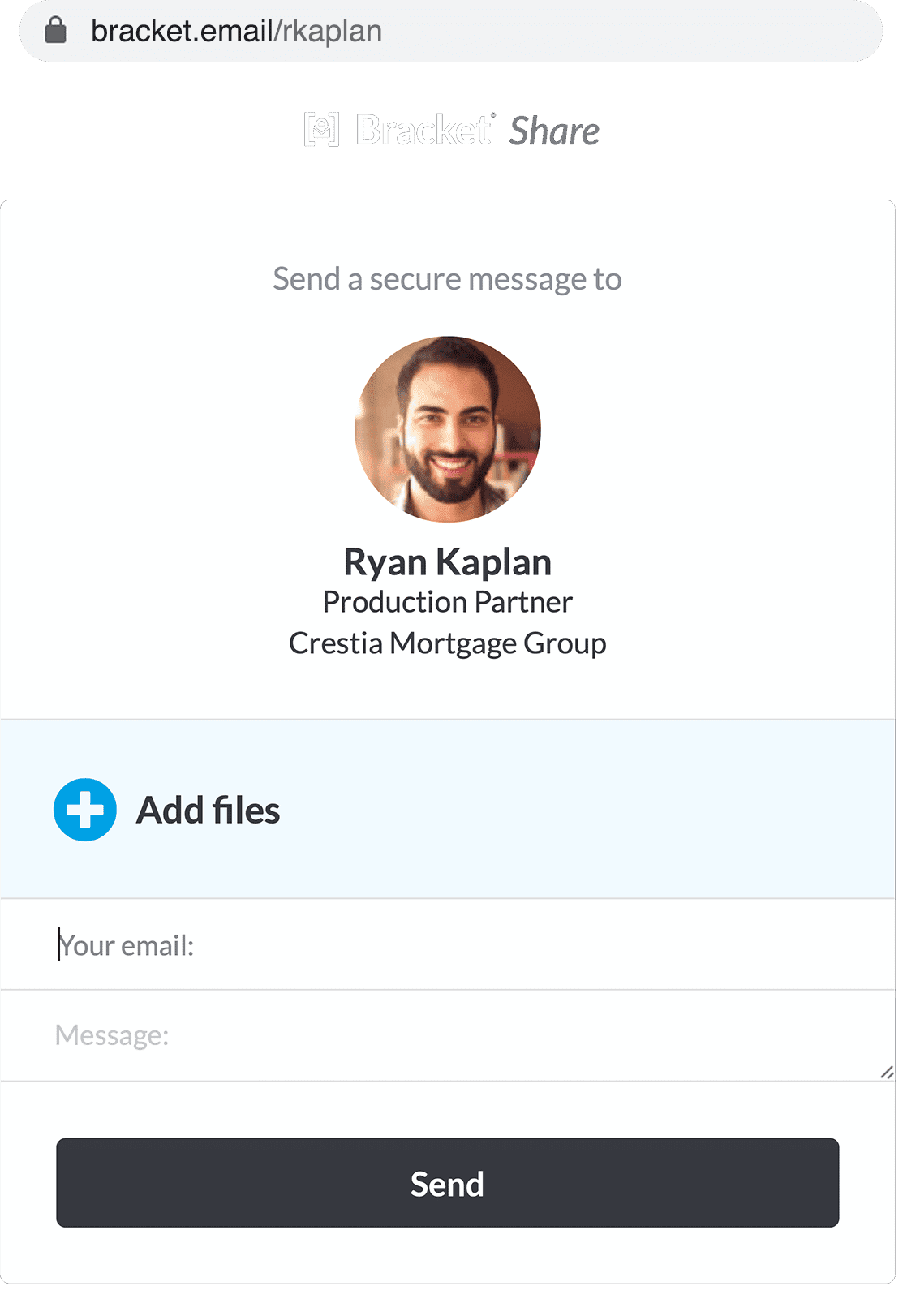Click the 'rkaplan' path in the URL

(x=333, y=31)
